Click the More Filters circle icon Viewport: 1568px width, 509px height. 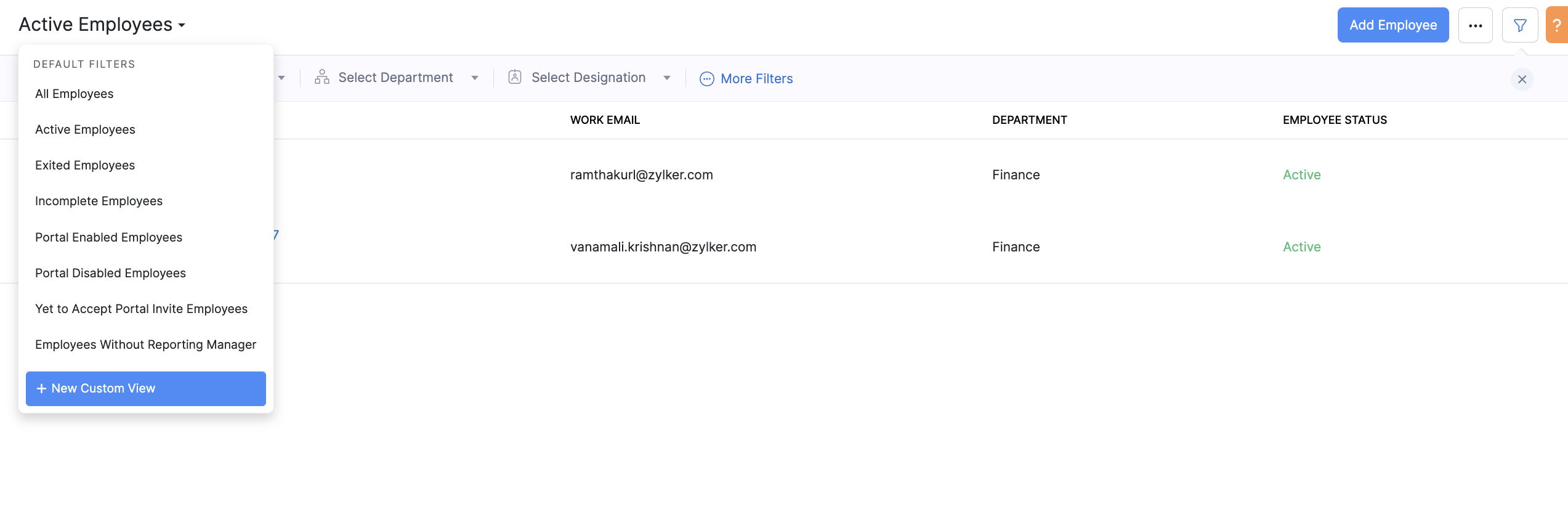706,79
